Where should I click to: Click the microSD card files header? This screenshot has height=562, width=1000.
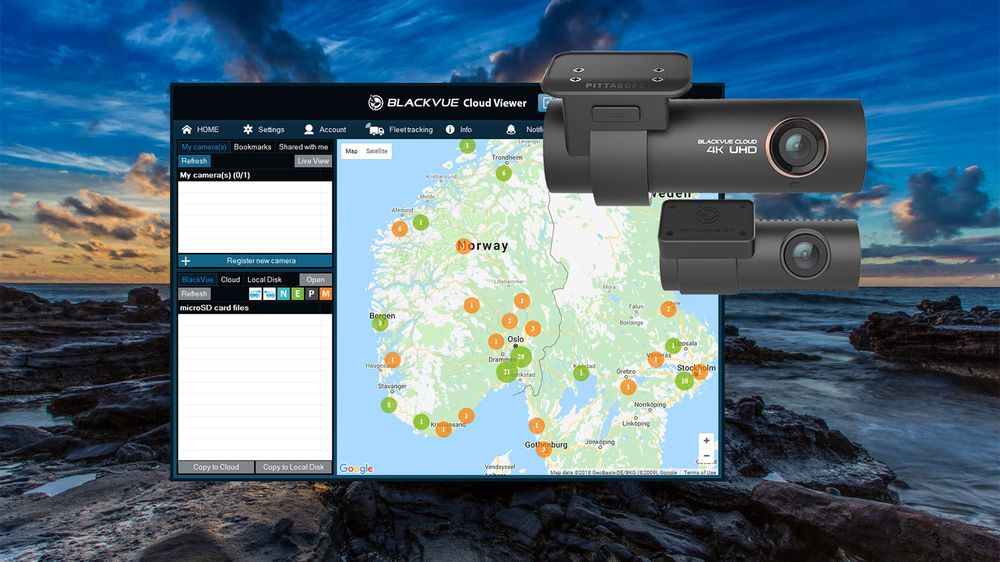tap(214, 307)
